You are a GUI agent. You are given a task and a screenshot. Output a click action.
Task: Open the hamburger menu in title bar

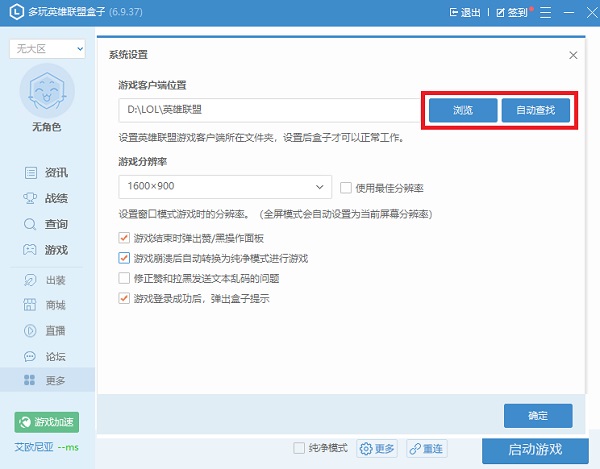(x=545, y=12)
